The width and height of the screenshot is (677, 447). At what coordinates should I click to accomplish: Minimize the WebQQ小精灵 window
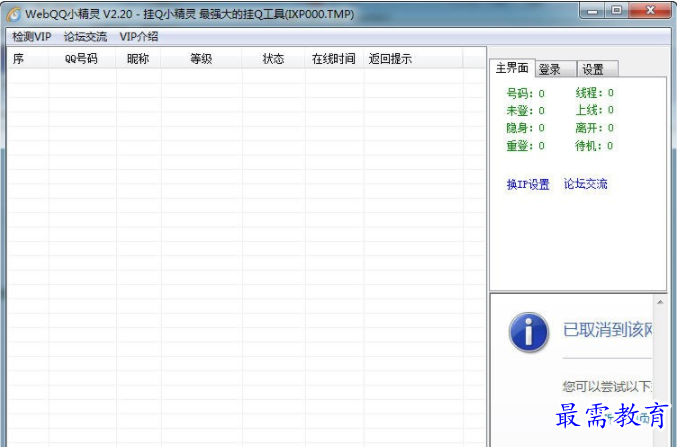pos(592,11)
